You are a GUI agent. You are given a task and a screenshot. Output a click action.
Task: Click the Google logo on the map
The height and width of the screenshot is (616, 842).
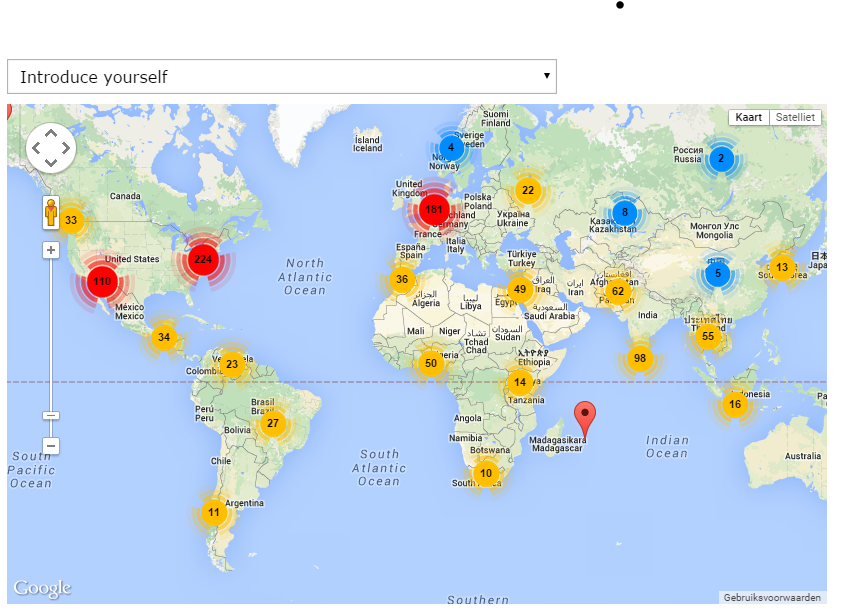pos(42,588)
